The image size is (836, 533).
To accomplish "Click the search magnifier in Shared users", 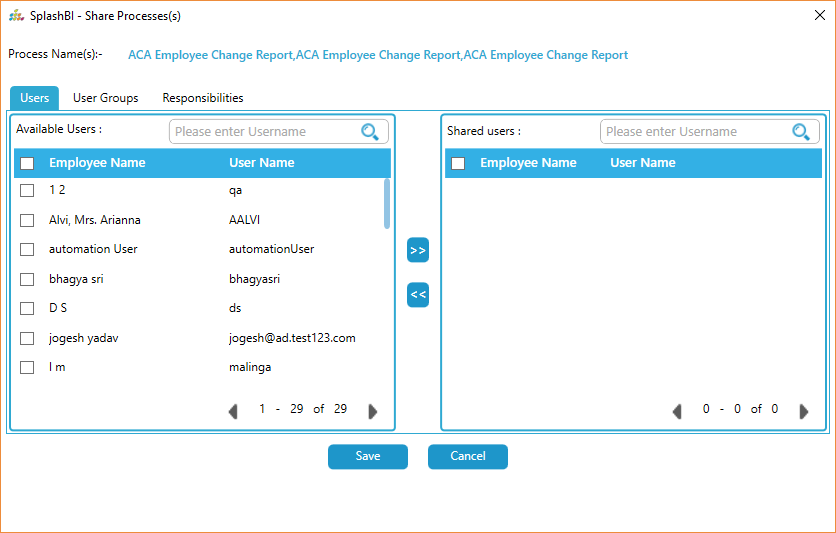I will (x=801, y=132).
